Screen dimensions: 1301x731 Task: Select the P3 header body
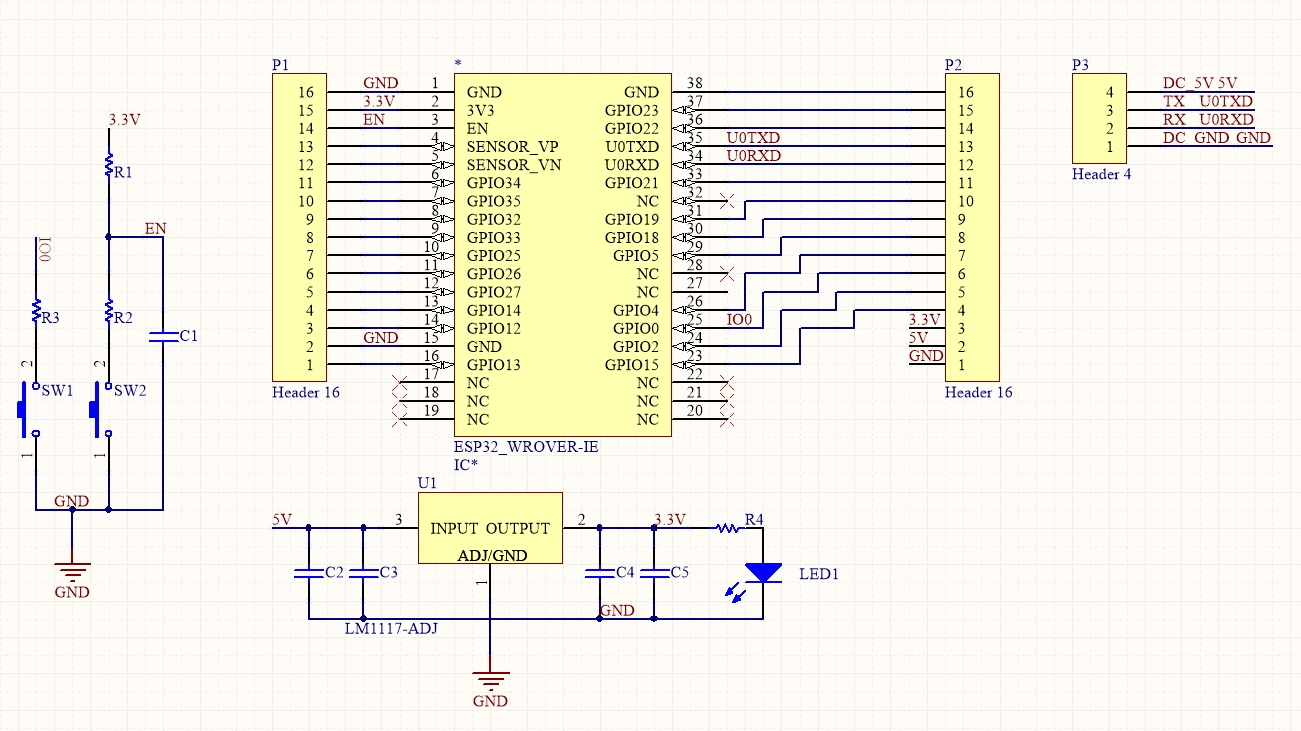click(x=1099, y=119)
